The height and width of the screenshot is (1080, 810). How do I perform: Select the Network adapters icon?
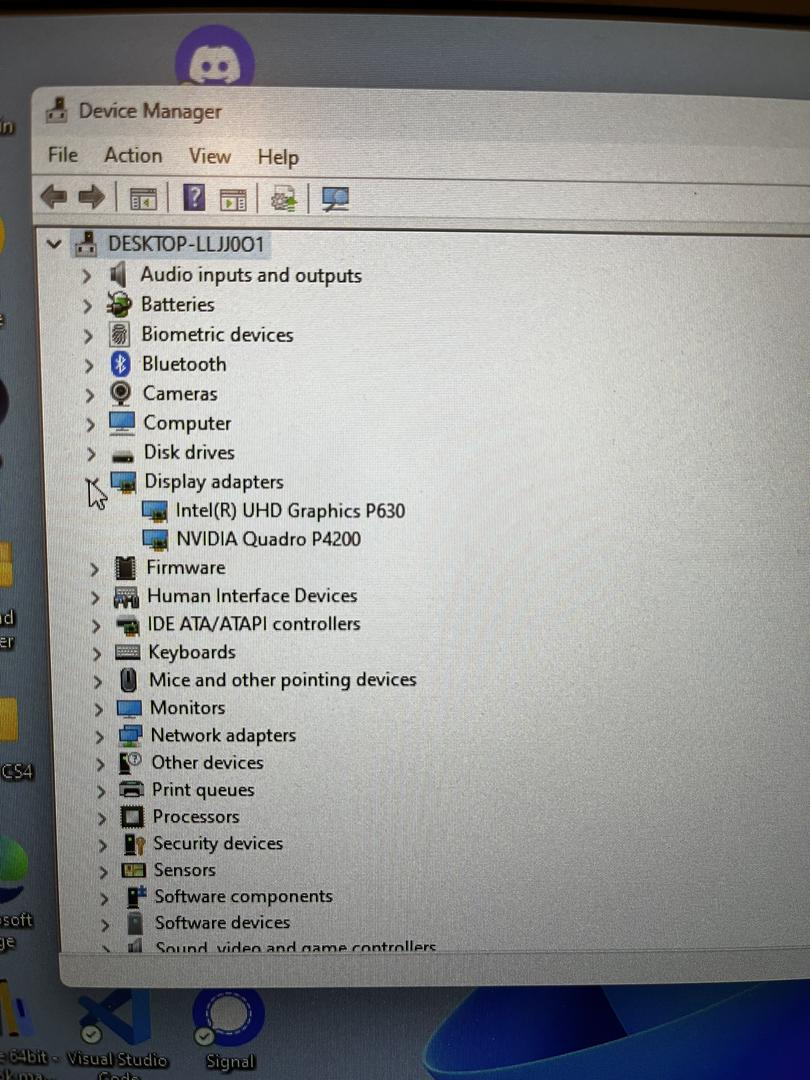point(130,736)
